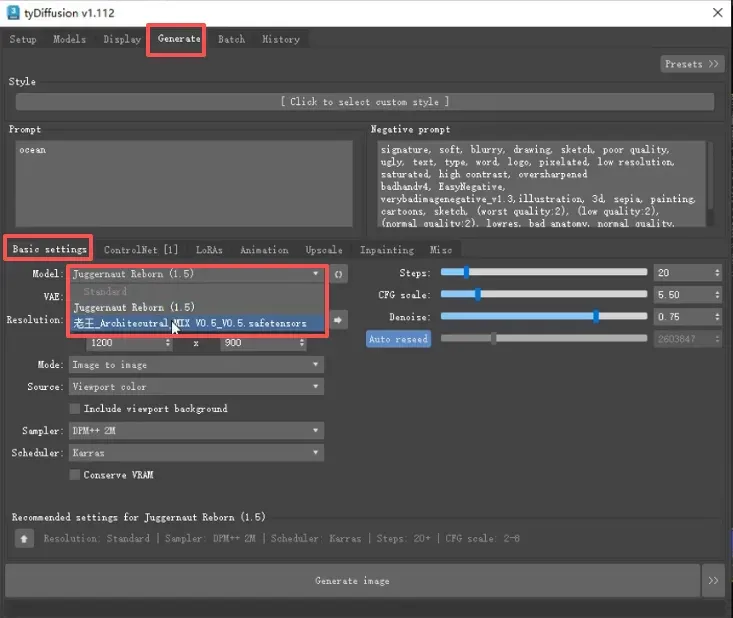
Task: Open the History tab
Action: 281,39
